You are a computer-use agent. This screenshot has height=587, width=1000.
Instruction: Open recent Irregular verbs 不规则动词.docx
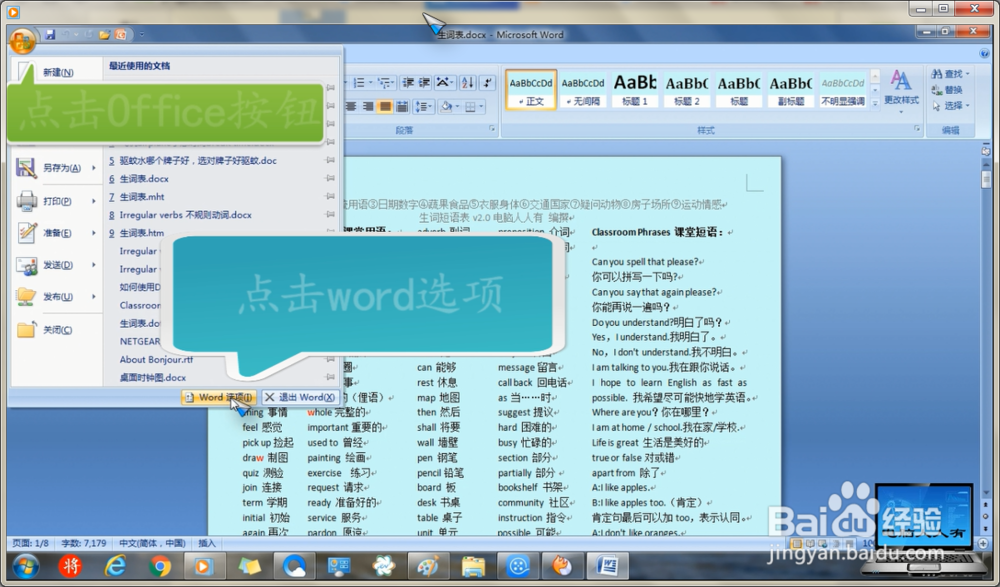(x=180, y=215)
